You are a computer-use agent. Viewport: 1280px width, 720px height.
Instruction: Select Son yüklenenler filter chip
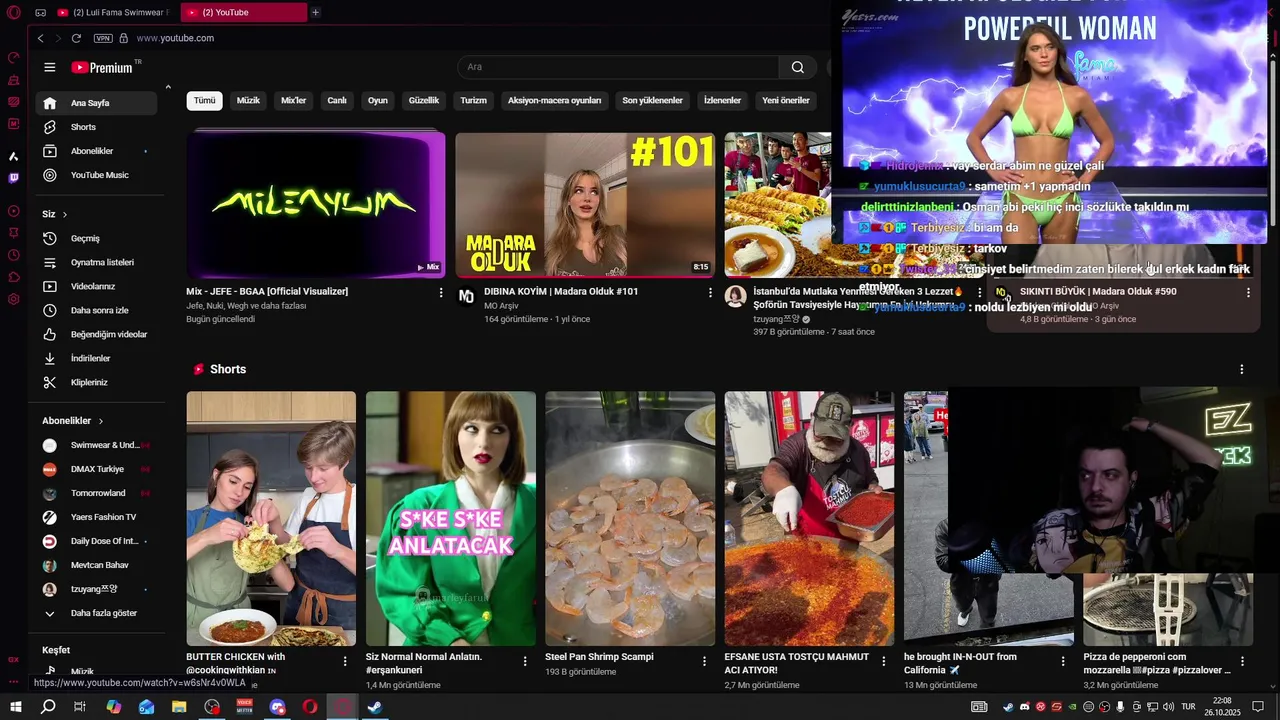[x=652, y=100]
